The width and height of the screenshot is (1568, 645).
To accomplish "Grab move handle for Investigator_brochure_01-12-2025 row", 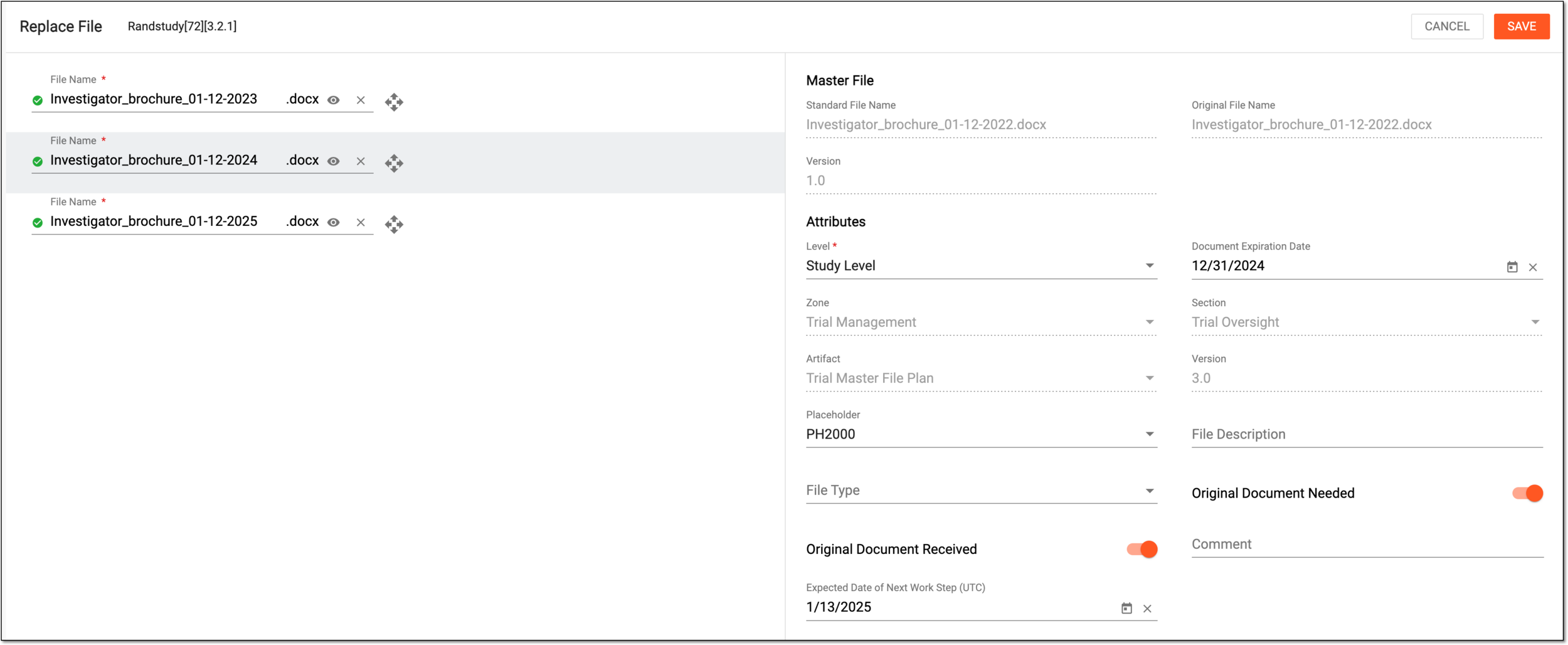I will [394, 224].
